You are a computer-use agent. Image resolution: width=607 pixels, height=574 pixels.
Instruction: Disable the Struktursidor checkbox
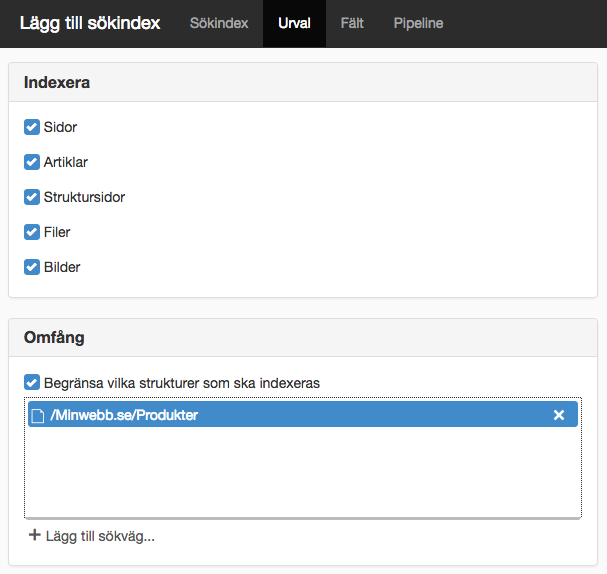(32, 197)
